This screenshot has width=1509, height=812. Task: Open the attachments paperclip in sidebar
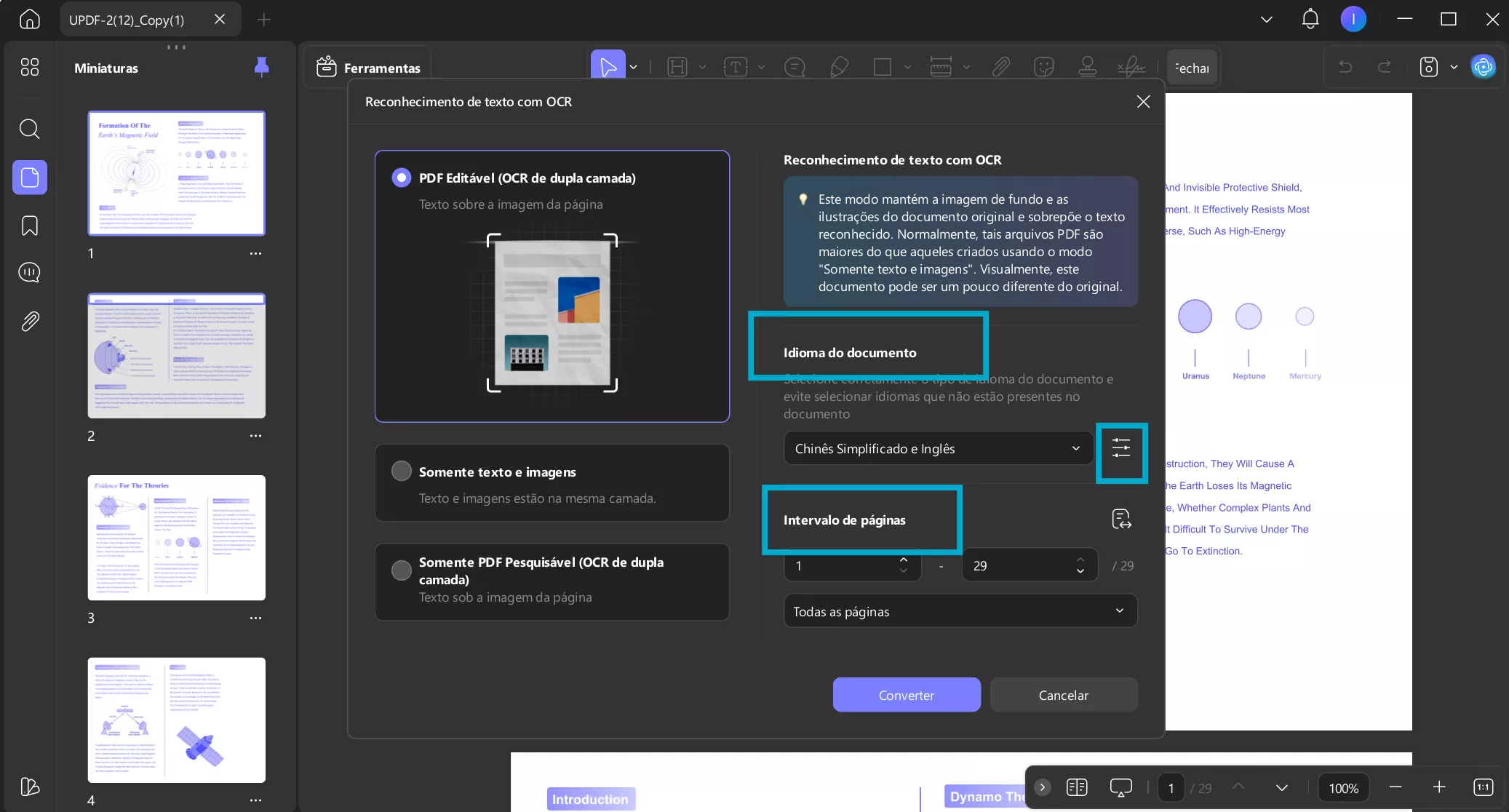[x=30, y=321]
